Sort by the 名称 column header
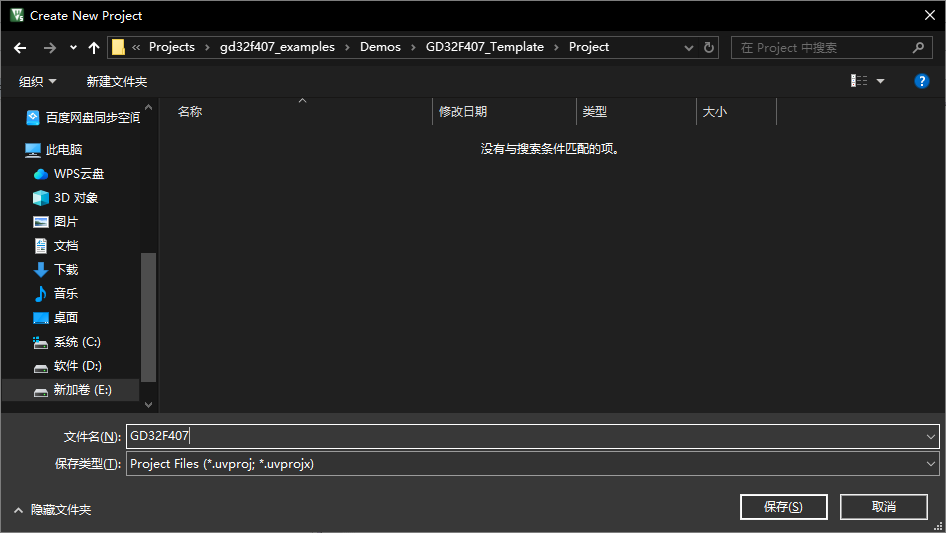Viewport: 946px width, 533px height. click(x=296, y=112)
